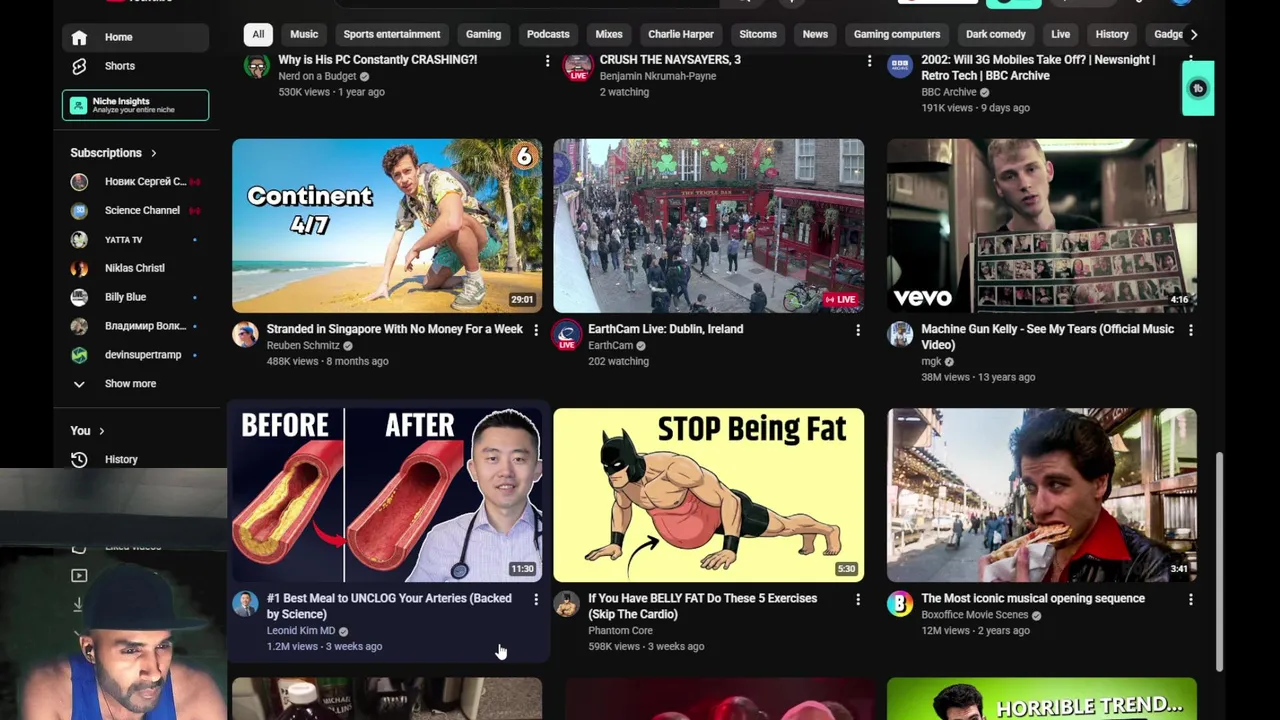
Task: Open more options for Unclog Arteries video
Action: (536, 599)
